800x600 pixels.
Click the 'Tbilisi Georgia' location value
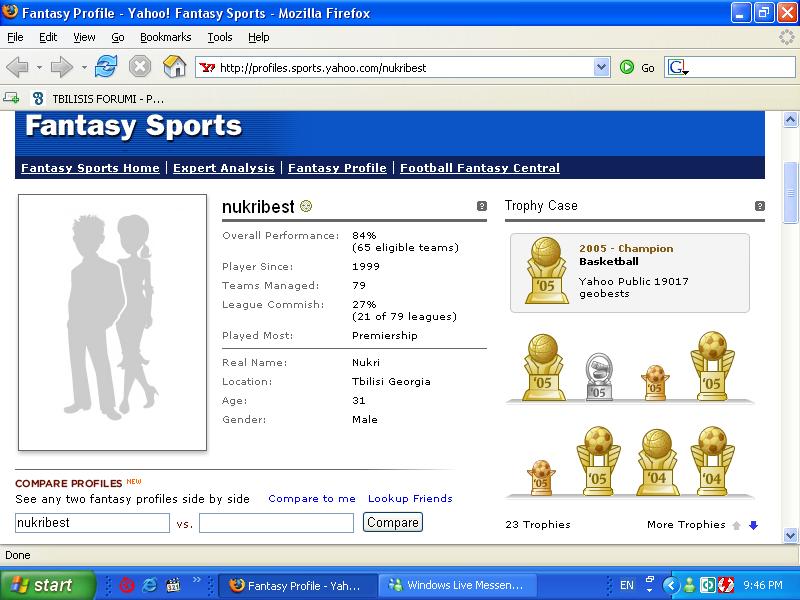(x=391, y=382)
